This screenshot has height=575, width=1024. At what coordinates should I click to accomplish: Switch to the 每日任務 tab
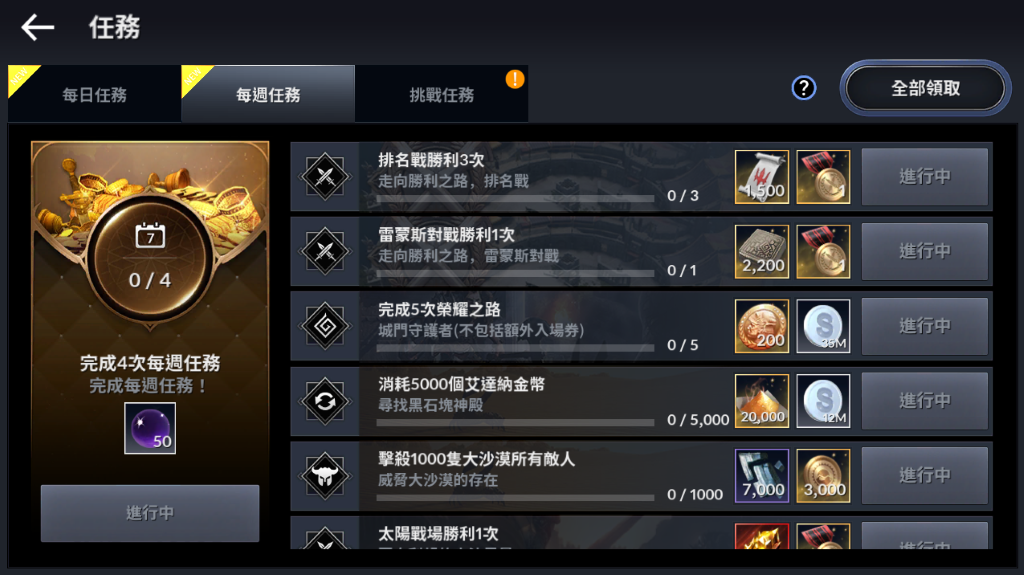pos(94,94)
